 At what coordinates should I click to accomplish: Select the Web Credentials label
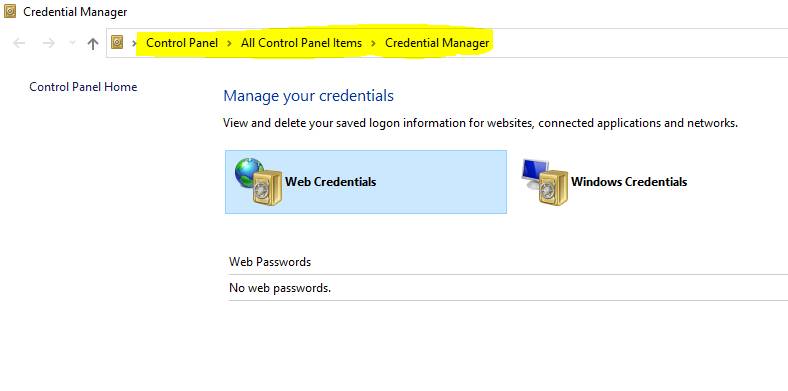pos(331,182)
